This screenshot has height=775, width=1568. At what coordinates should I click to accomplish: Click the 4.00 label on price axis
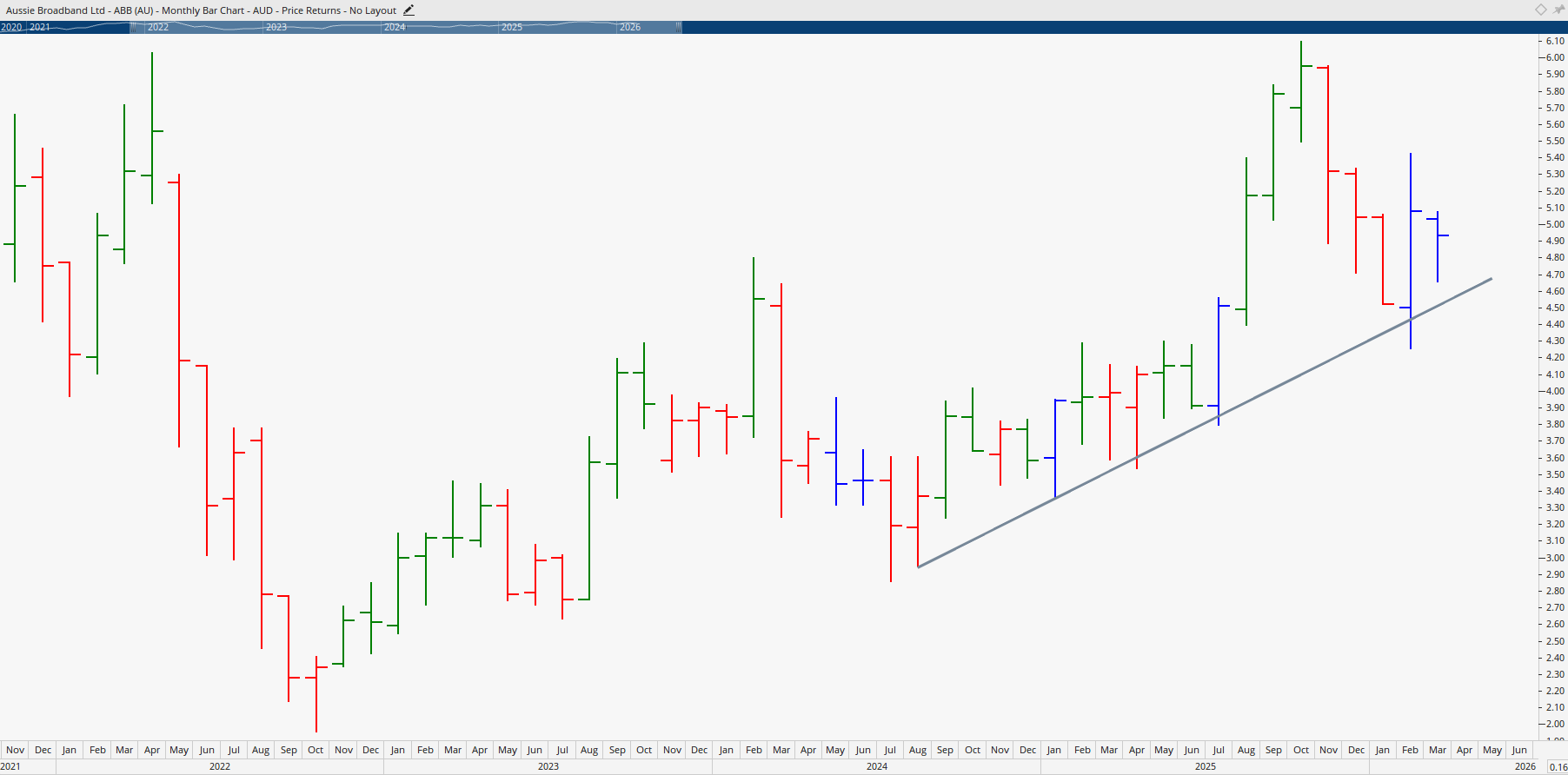[x=1555, y=391]
